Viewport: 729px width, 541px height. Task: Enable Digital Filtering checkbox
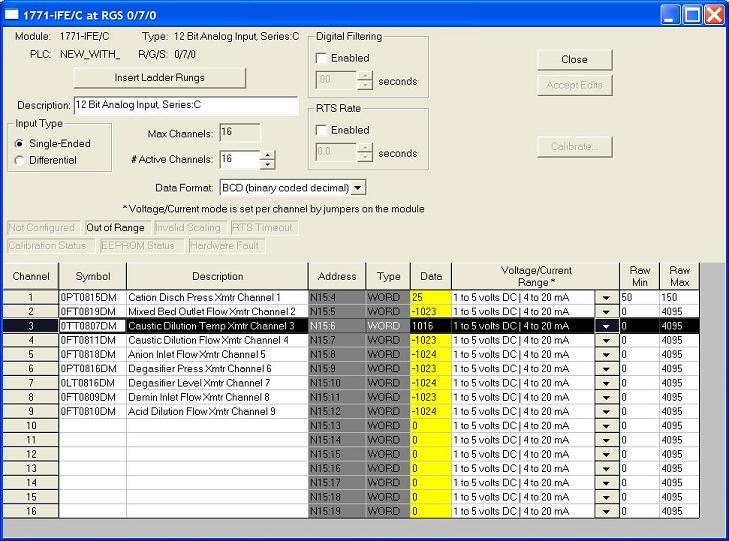(x=321, y=58)
